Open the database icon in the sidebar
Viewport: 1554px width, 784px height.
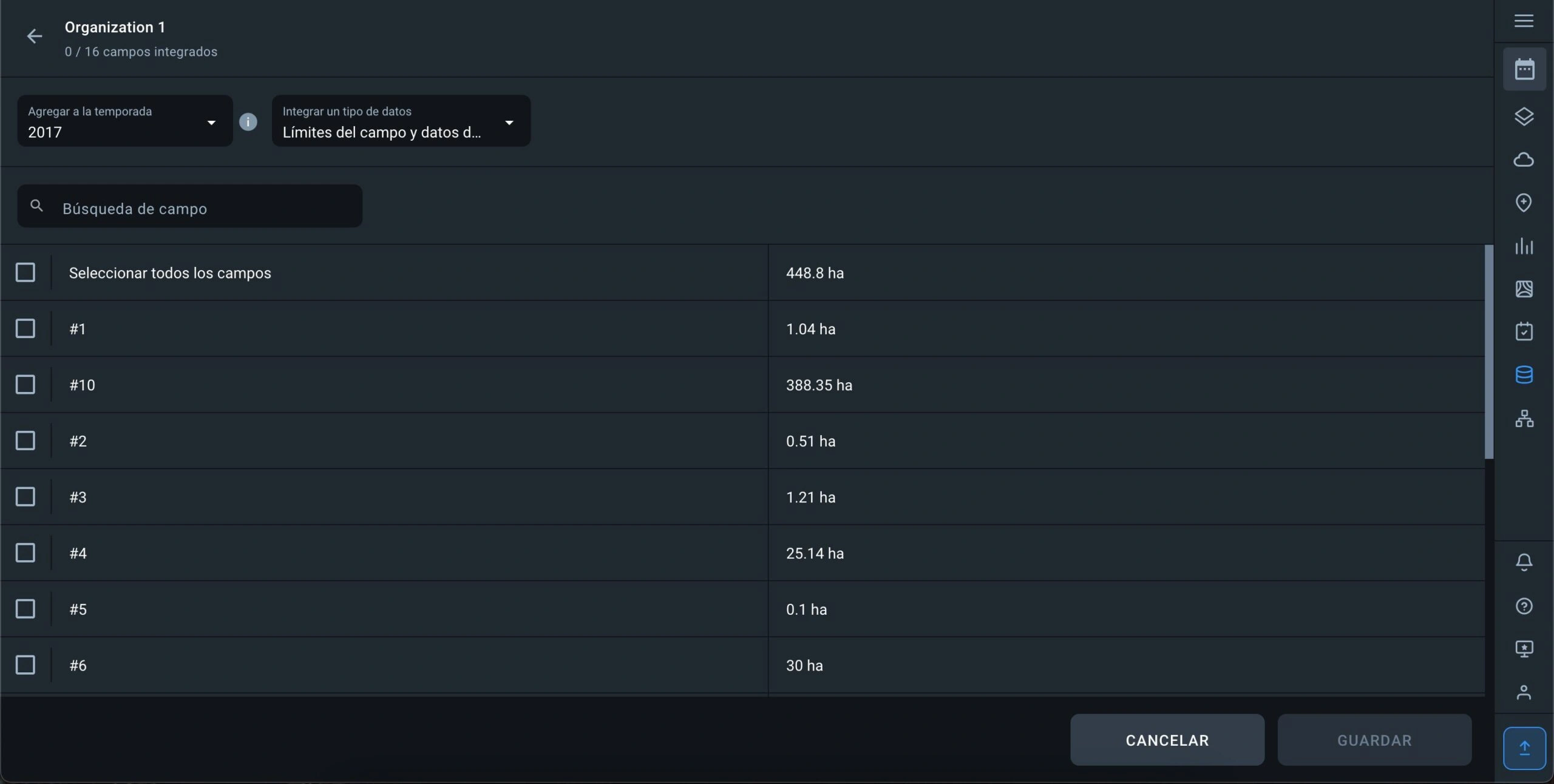(1524, 375)
